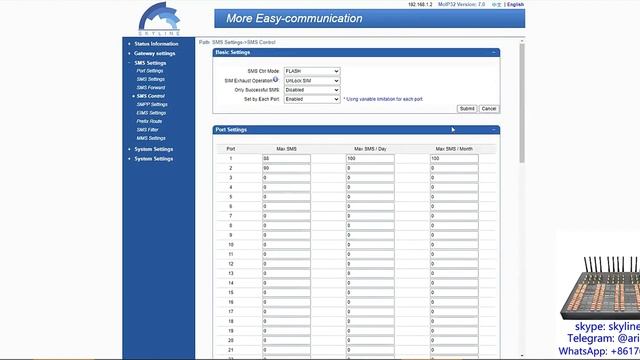Open SMPP Settings in sidebar

(x=152, y=104)
